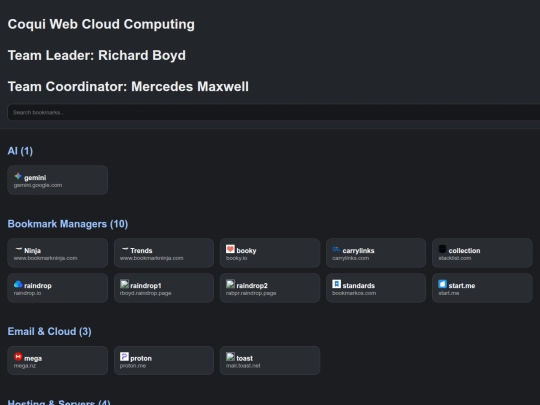This screenshot has width=540, height=405.
Task: Click the AI (1) category heading
Action: click(x=20, y=151)
